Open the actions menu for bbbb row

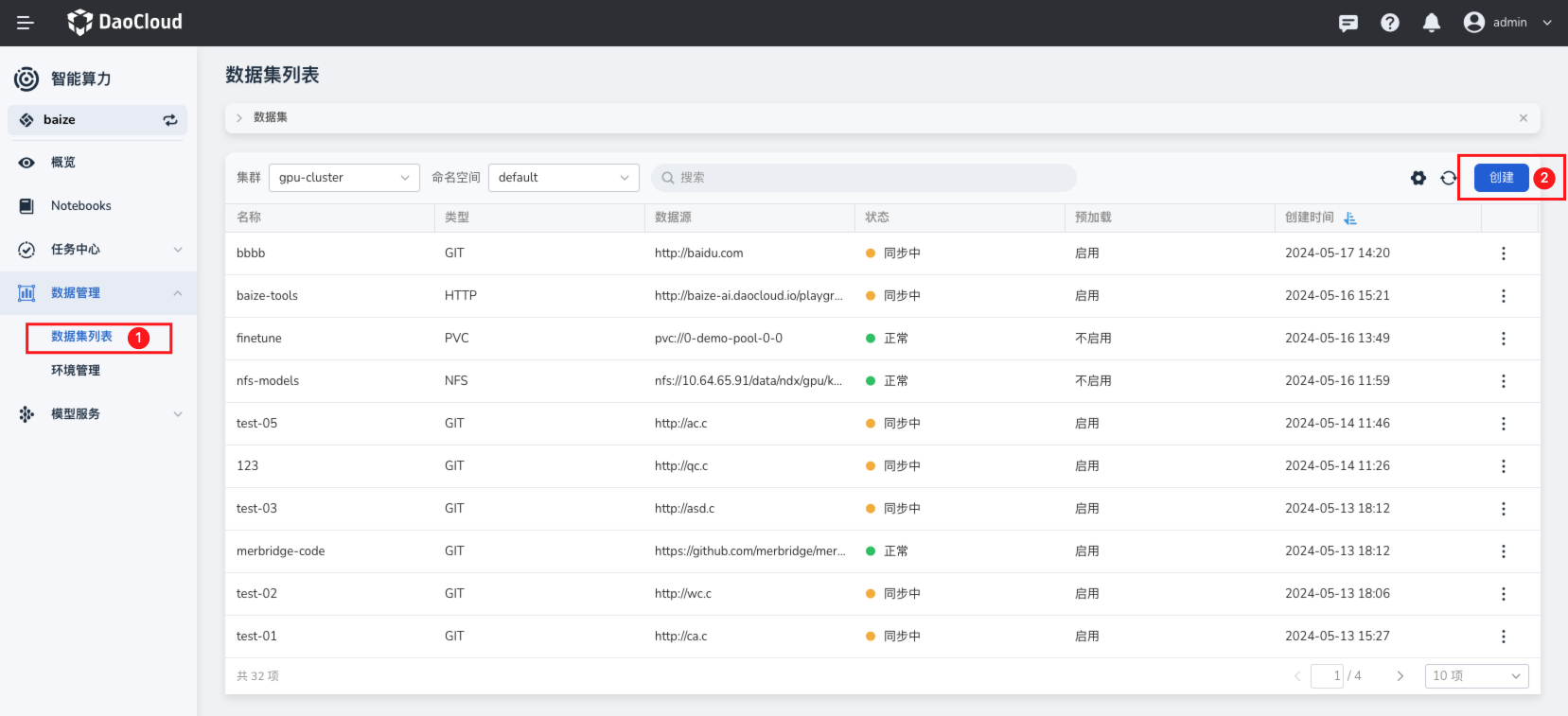[x=1503, y=253]
